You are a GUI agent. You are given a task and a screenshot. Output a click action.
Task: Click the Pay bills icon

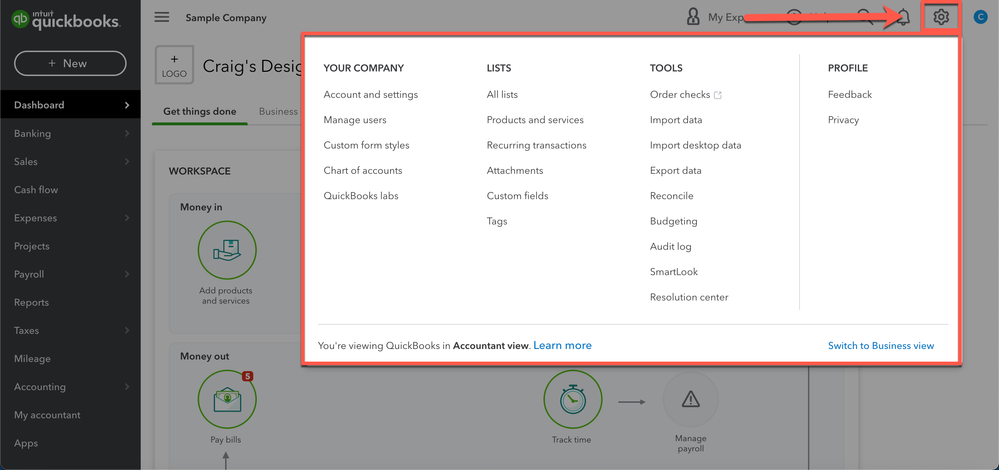click(x=227, y=399)
